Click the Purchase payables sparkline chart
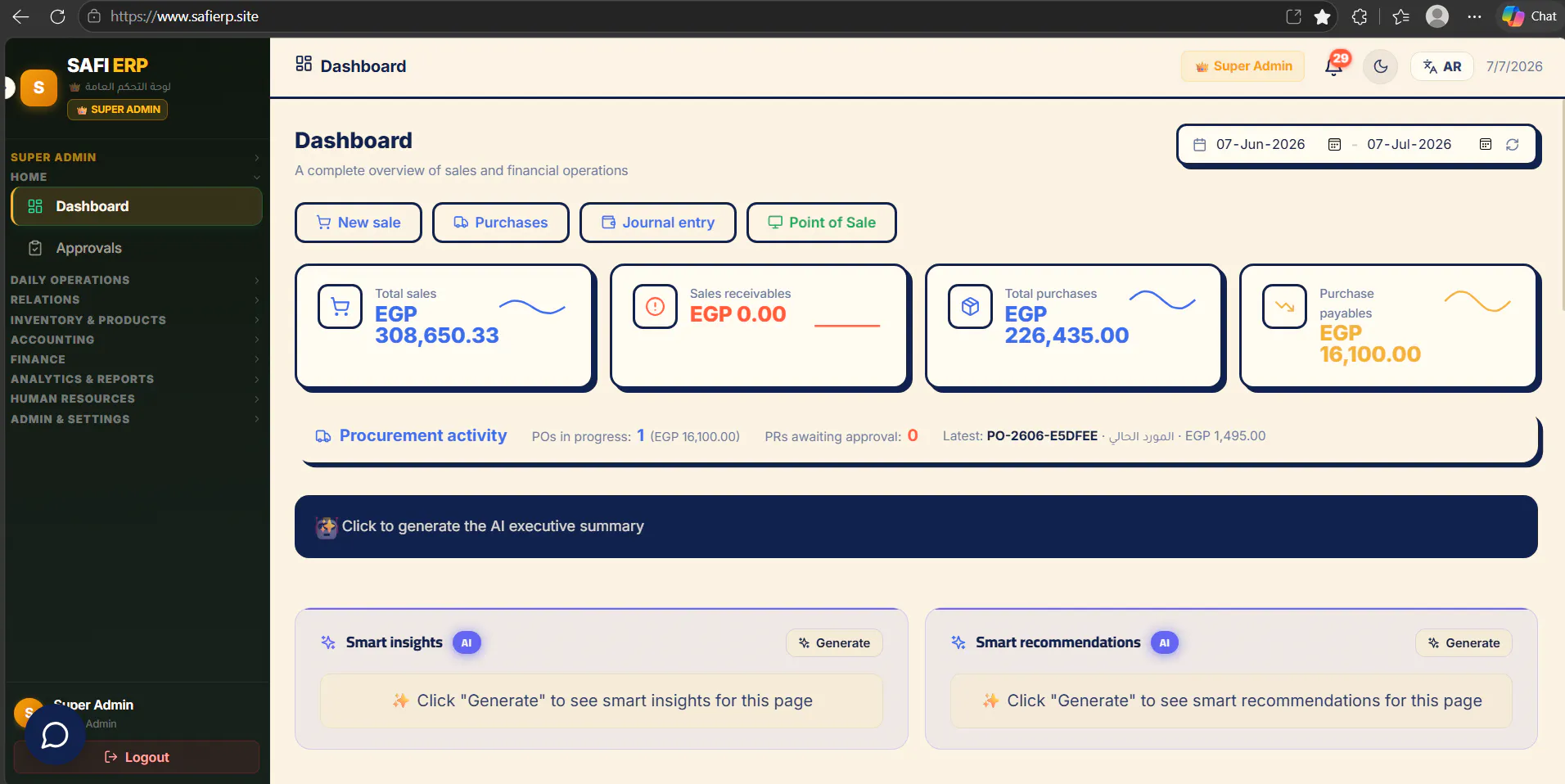1565x784 pixels. 1477,301
